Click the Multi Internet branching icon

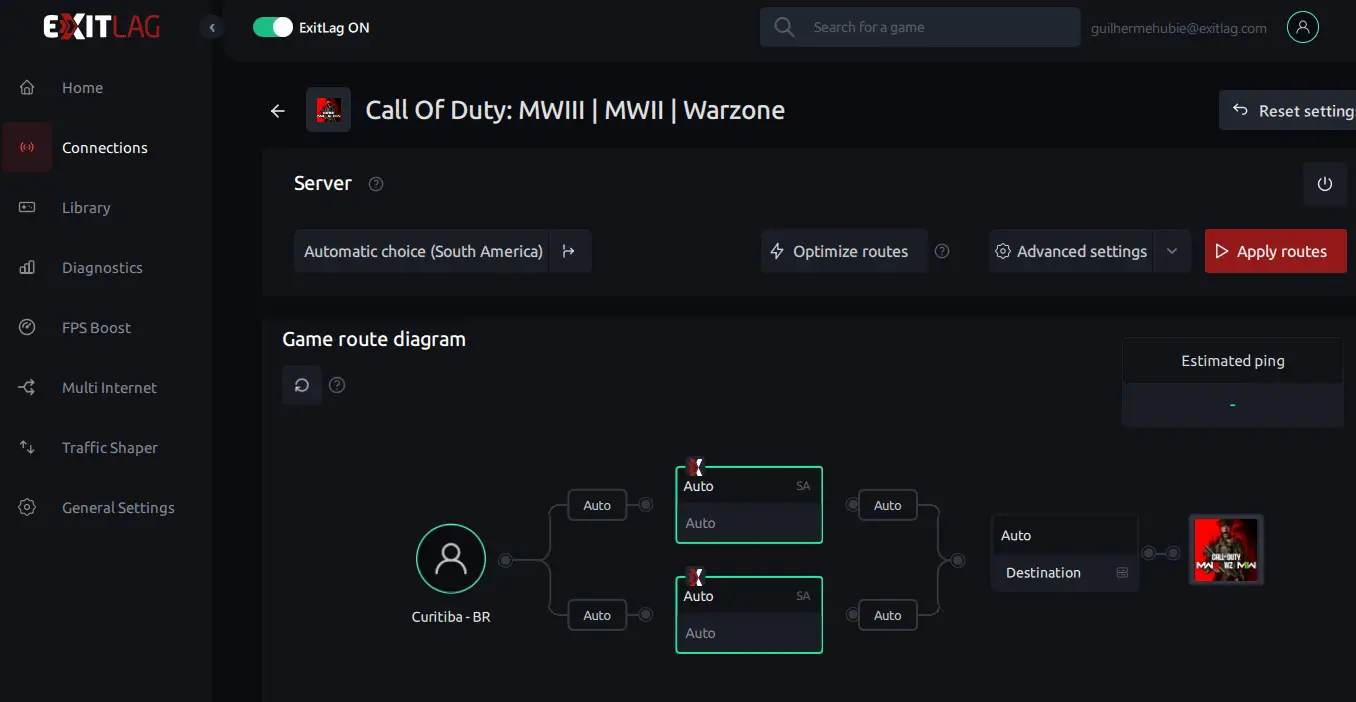pyautogui.click(x=27, y=387)
